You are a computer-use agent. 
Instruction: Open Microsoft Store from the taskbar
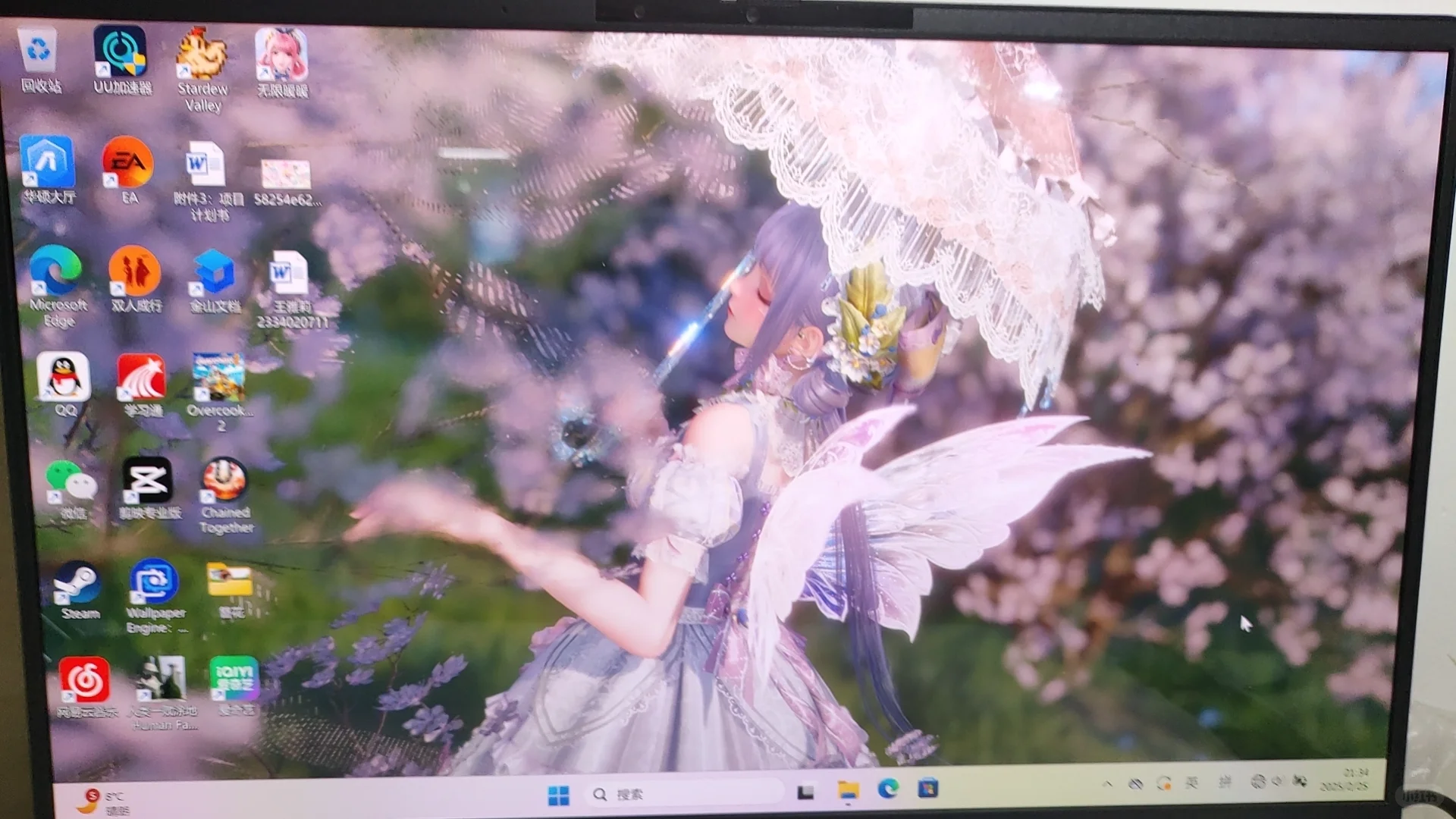coord(927,788)
